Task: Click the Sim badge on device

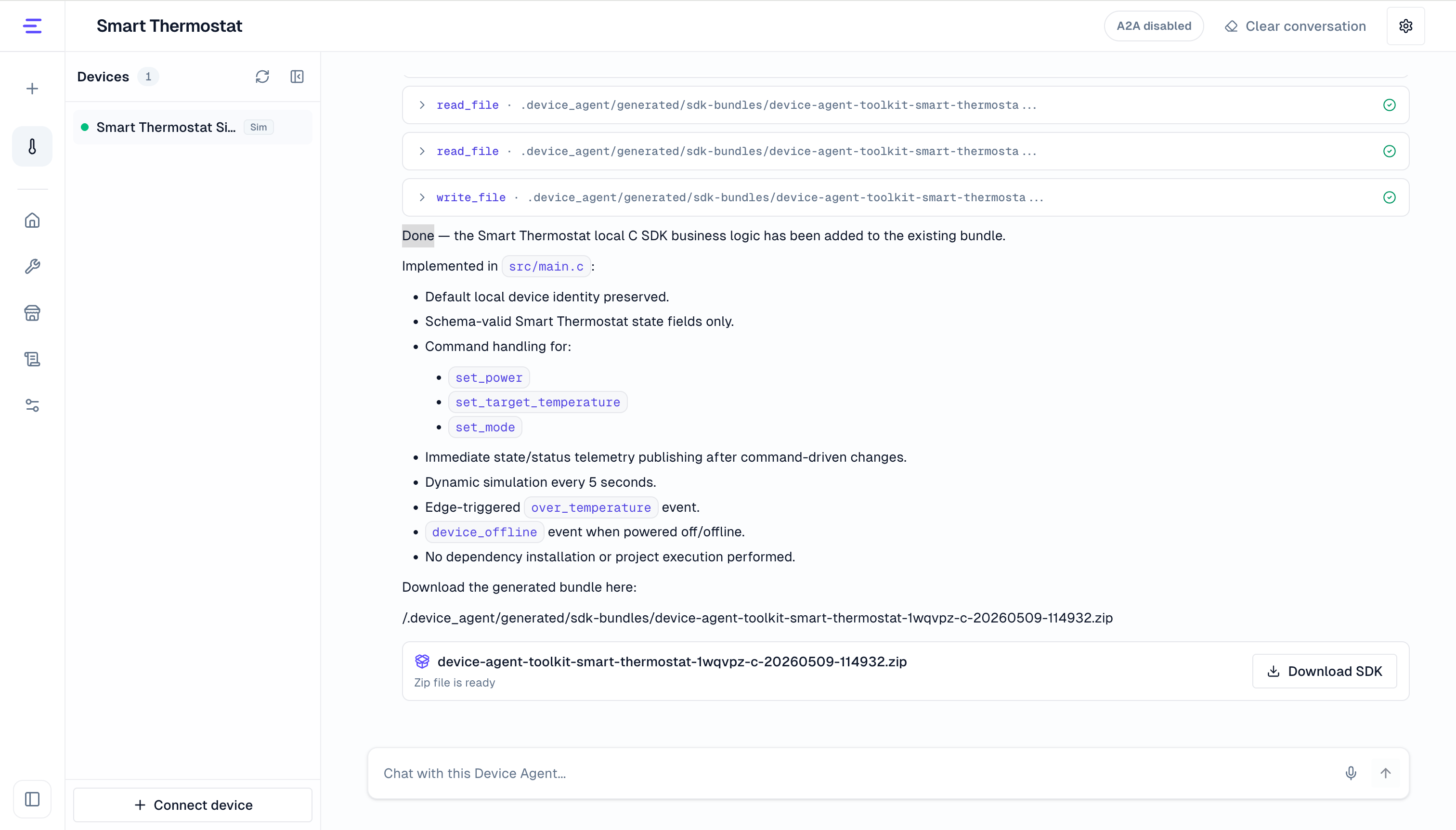Action: coord(258,127)
